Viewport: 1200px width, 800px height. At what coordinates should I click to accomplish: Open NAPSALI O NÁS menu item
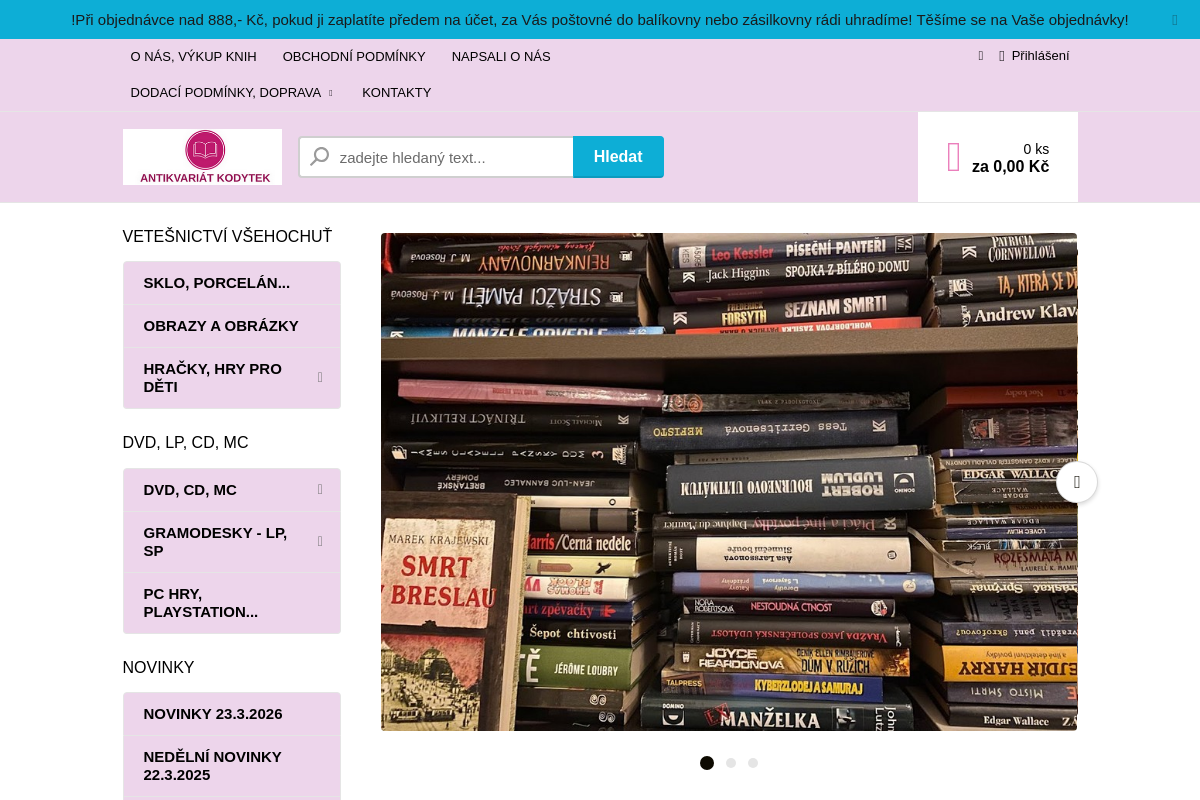501,57
